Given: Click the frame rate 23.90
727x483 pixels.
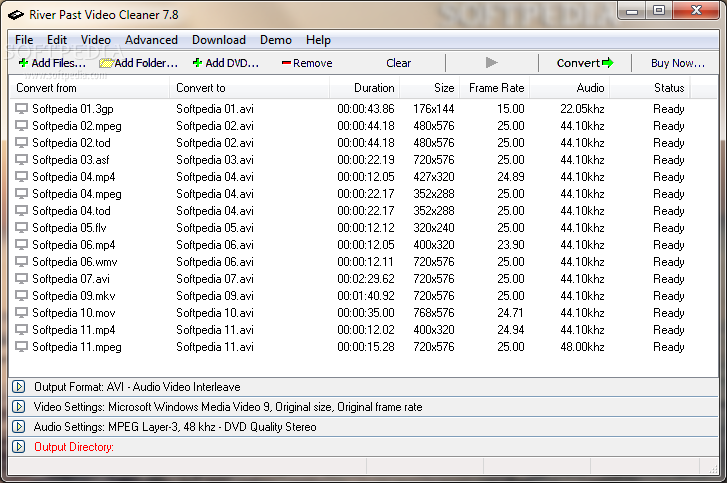Looking at the screenshot, I should (511, 245).
